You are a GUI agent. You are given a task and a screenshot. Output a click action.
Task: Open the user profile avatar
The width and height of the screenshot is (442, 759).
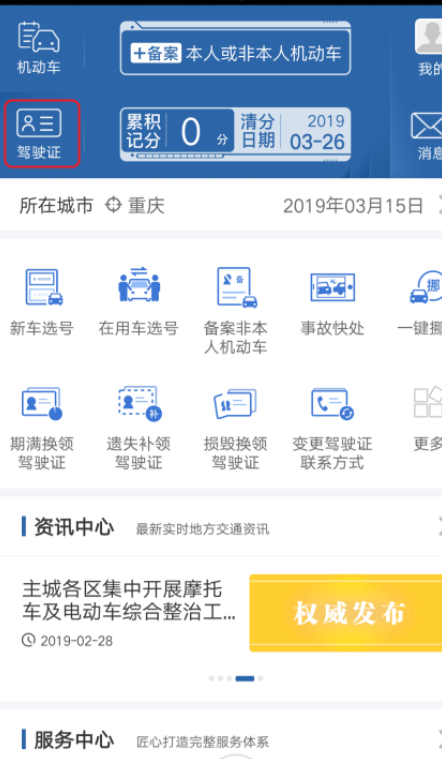(x=429, y=36)
